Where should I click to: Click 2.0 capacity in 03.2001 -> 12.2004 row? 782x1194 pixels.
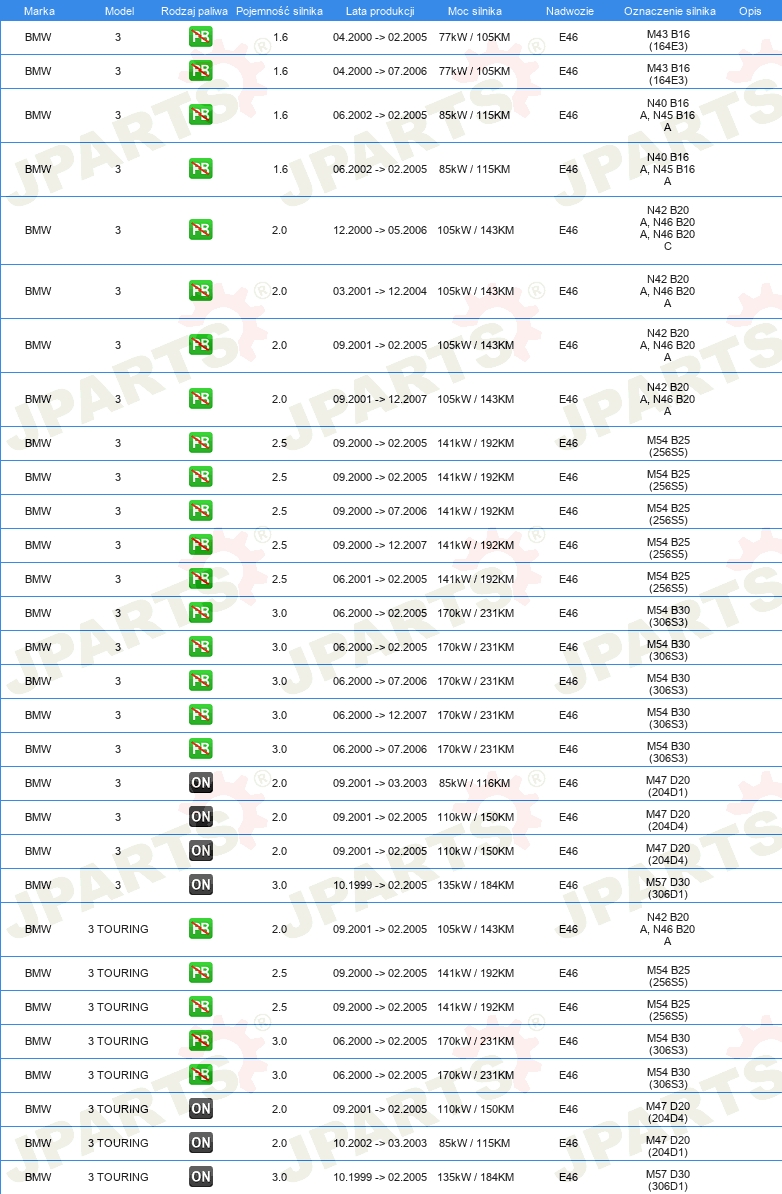point(279,291)
